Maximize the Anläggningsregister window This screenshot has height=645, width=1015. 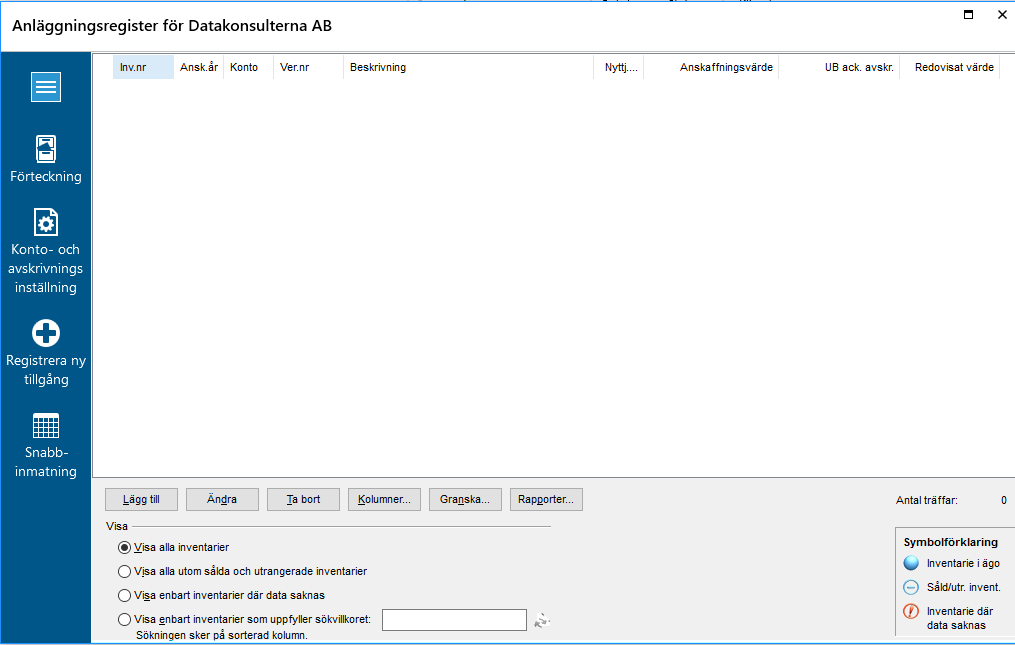pyautogui.click(x=968, y=14)
